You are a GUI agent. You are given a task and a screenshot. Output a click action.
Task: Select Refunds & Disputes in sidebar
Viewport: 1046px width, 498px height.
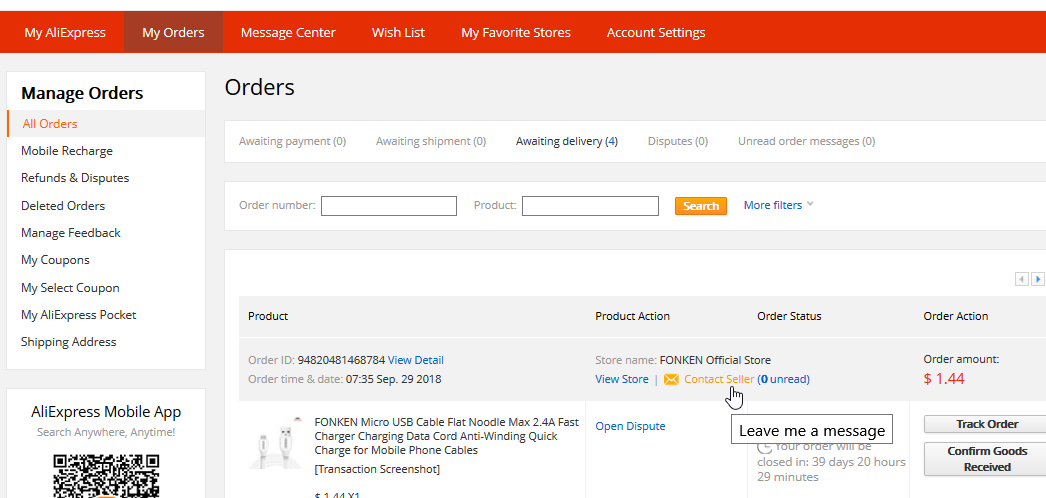tap(75, 178)
